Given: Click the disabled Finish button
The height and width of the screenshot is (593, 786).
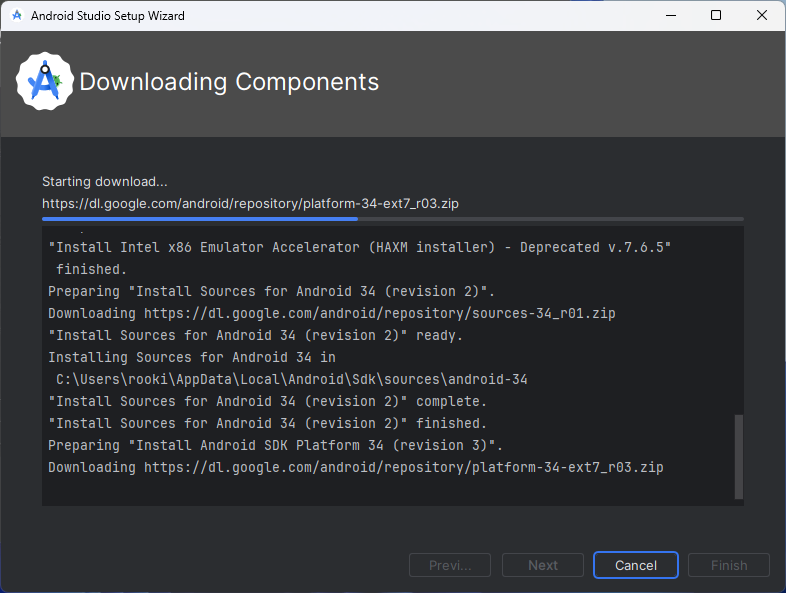Looking at the screenshot, I should click(729, 565).
